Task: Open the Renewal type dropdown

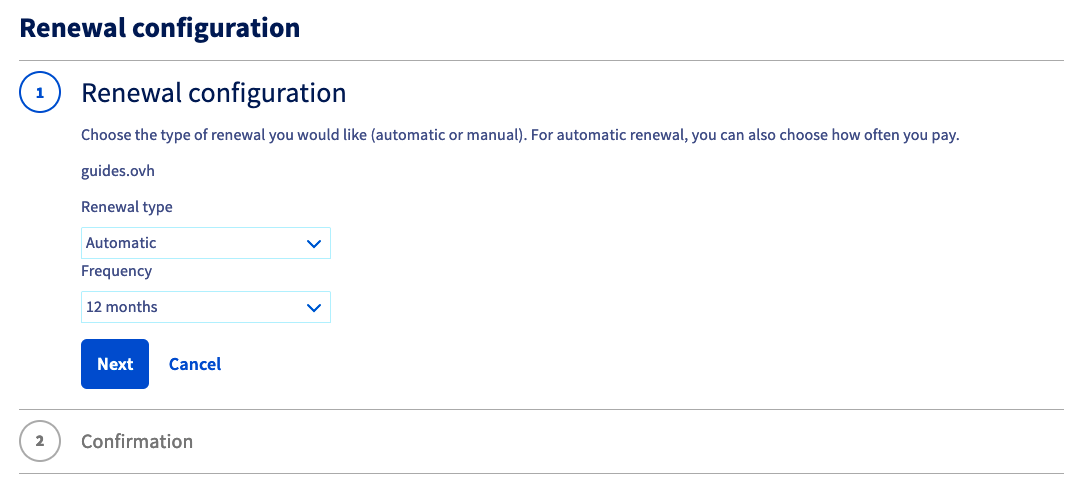Action: click(205, 243)
